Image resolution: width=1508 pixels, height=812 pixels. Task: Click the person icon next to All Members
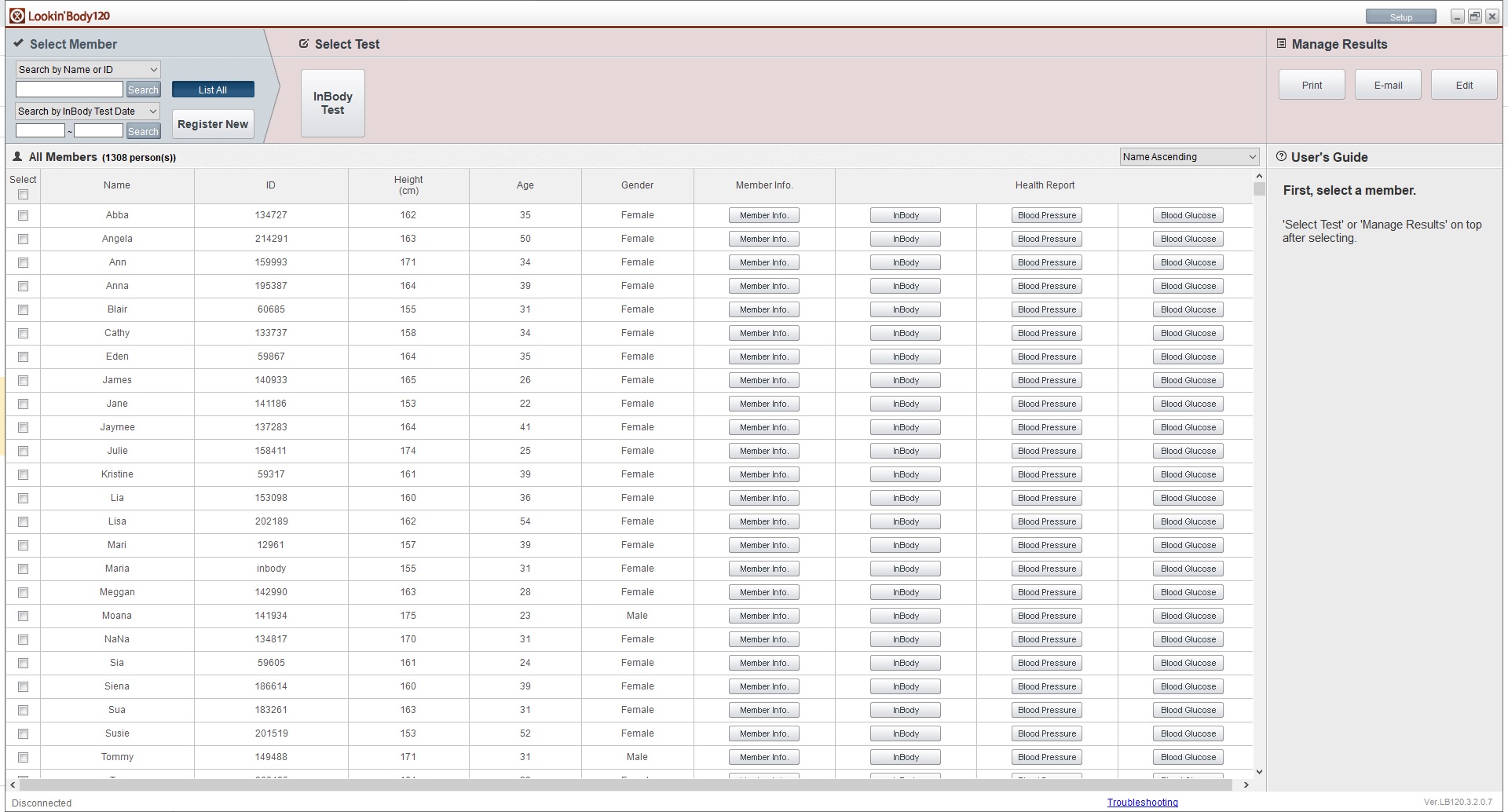[17, 156]
